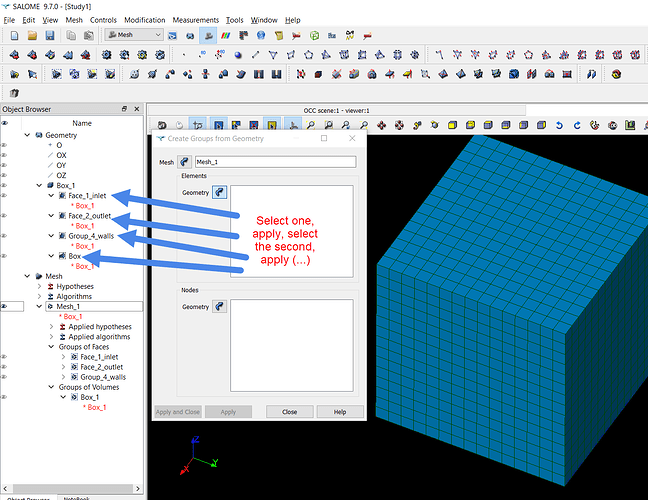The height and width of the screenshot is (500, 648).
Task: Select Face_2_outlet under Box_1 geometry
Action: point(89,216)
